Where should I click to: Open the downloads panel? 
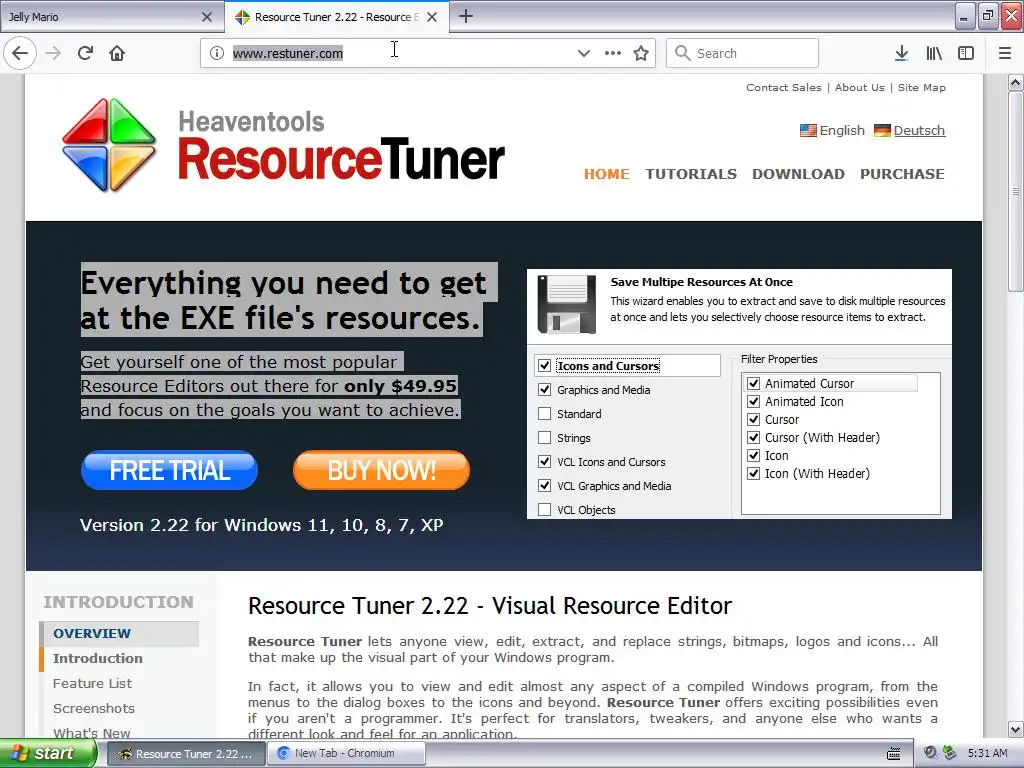(x=901, y=53)
